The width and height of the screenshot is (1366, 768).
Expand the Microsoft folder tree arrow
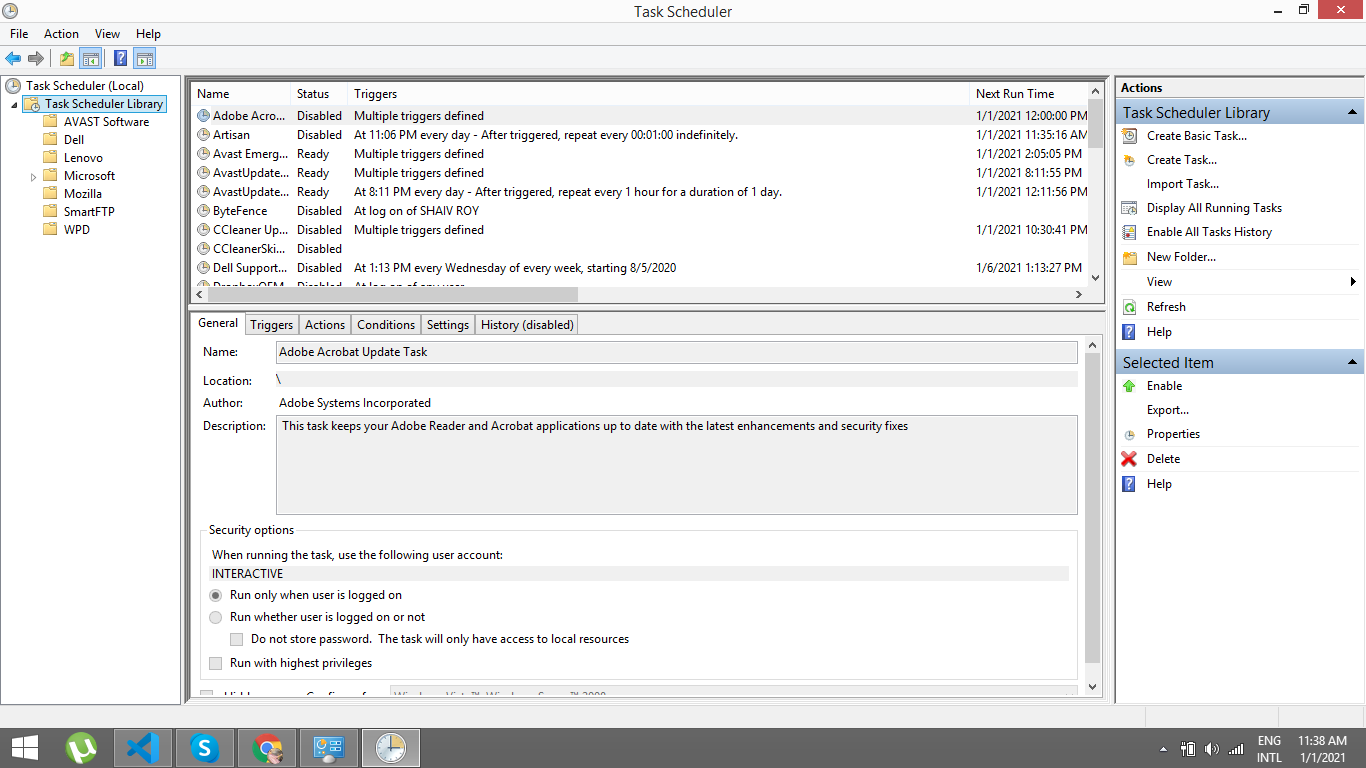(x=33, y=176)
